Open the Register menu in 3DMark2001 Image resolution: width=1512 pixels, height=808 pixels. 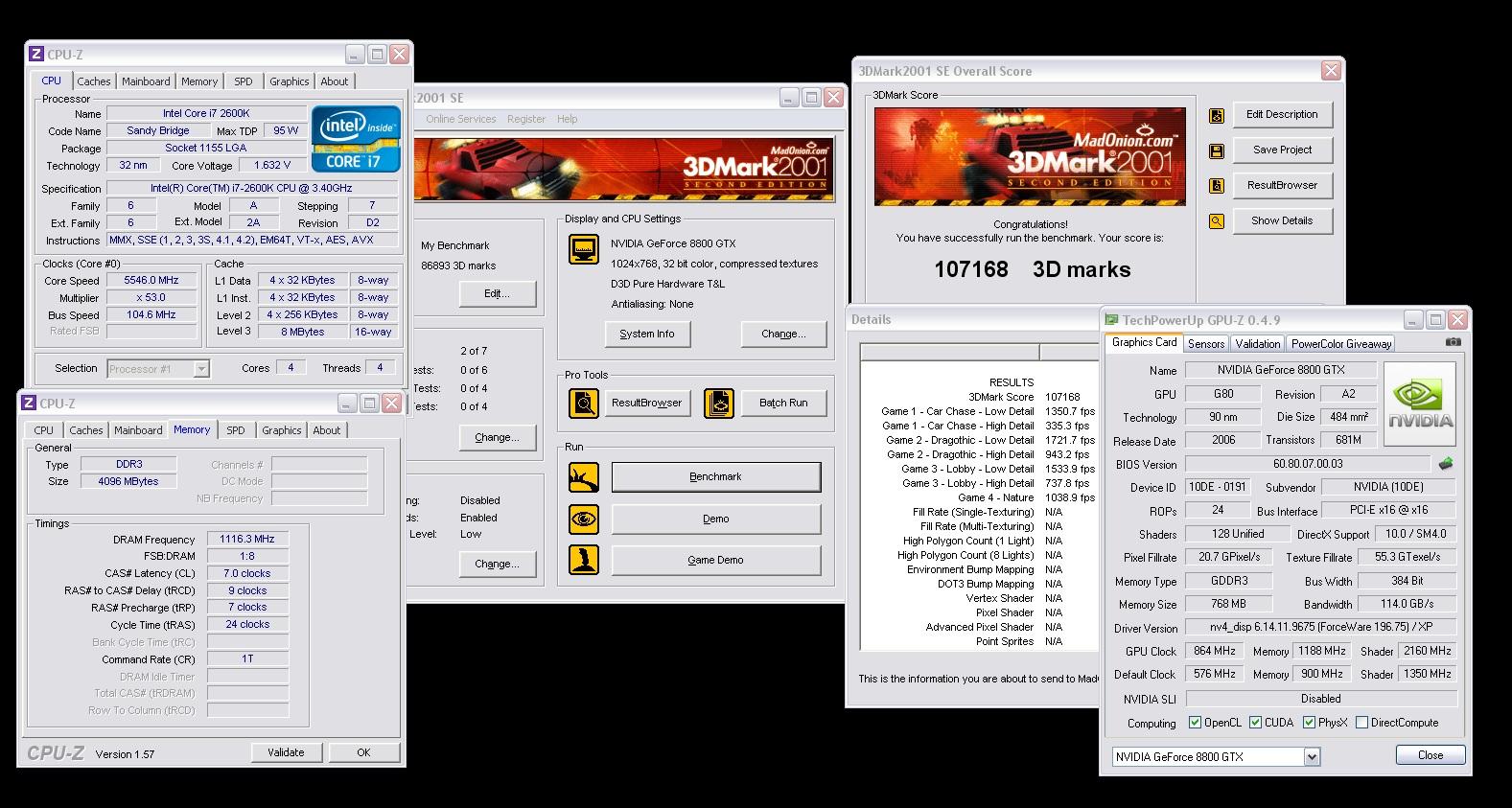click(526, 119)
